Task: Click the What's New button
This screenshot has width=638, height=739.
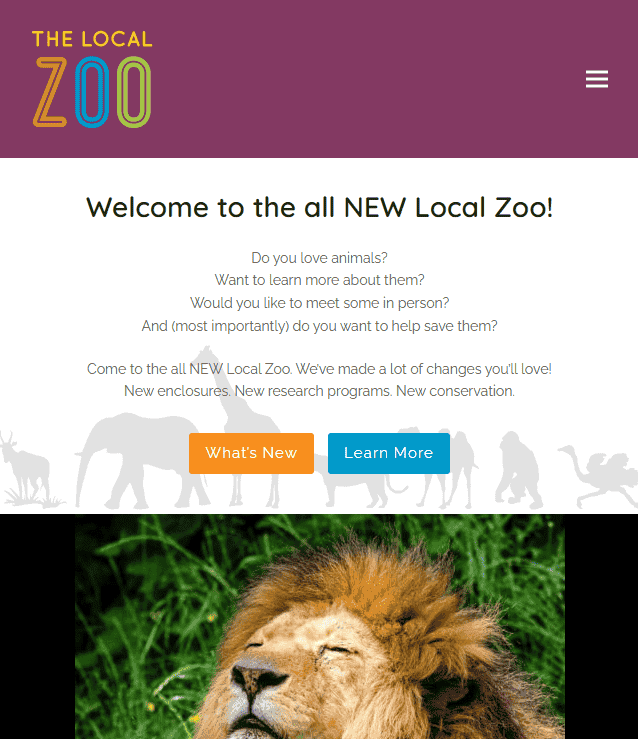Action: 251,453
